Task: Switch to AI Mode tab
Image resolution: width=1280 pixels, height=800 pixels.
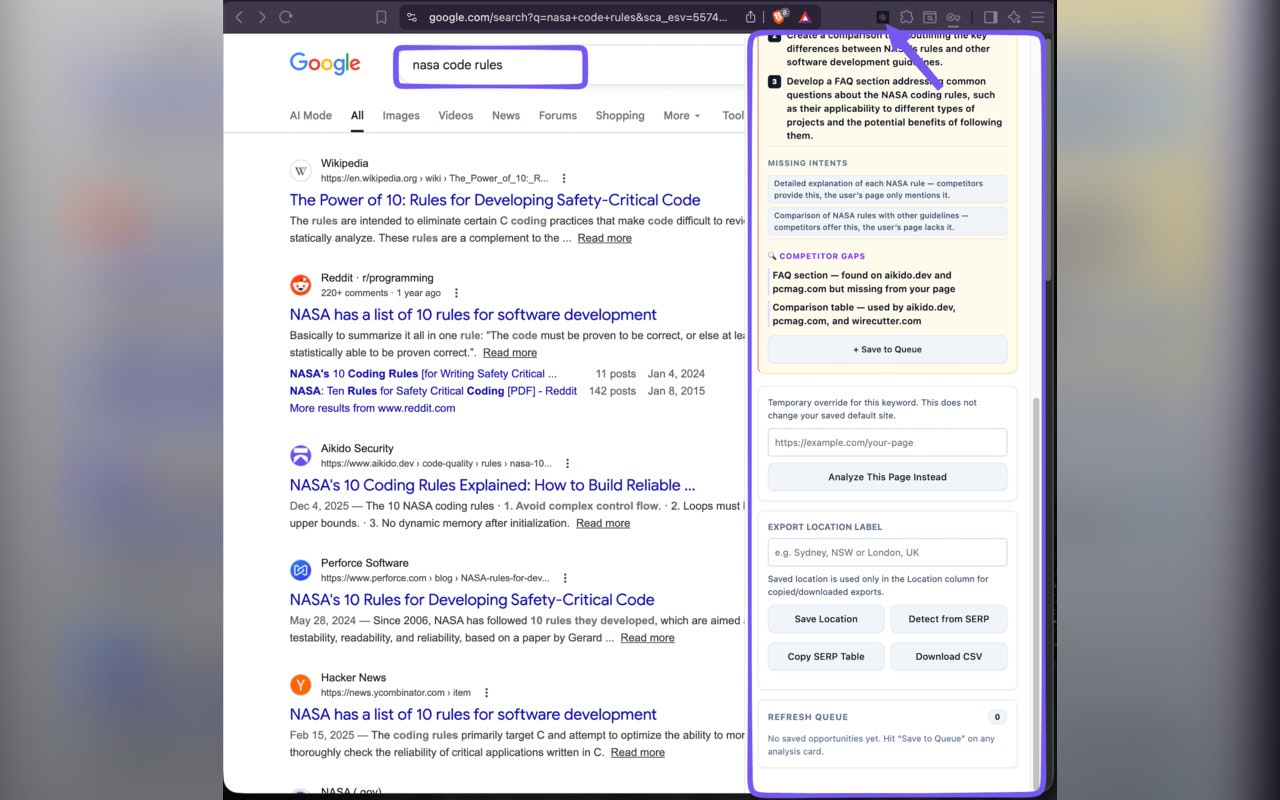Action: (x=311, y=116)
